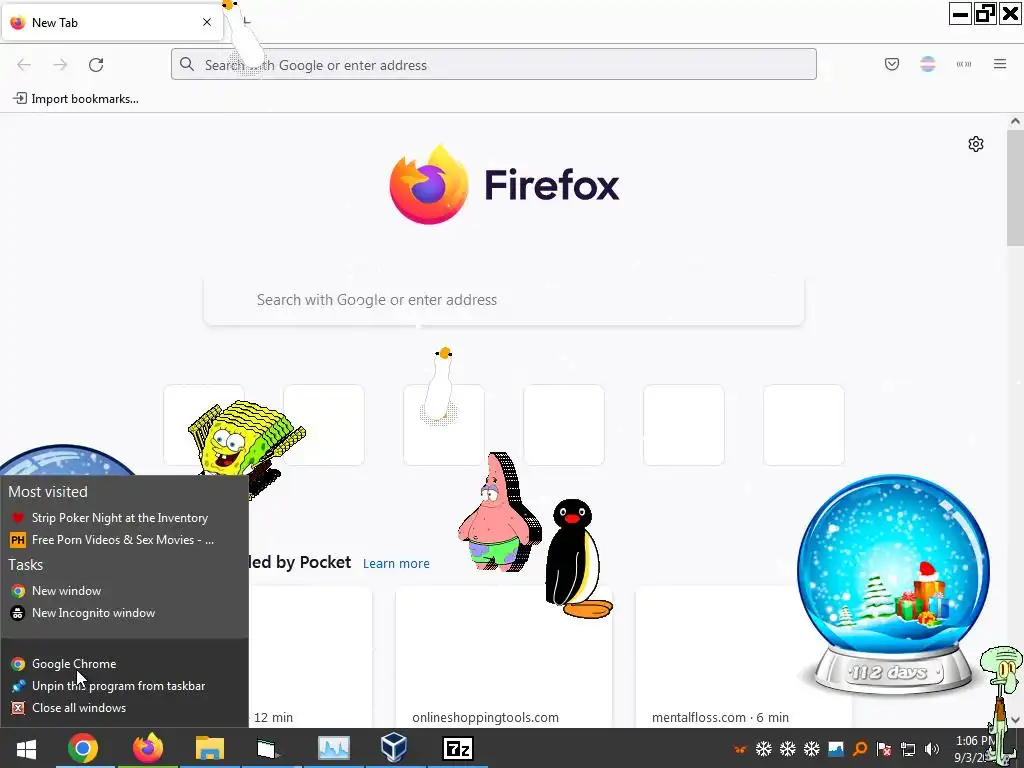Click the orange butterfly tray icon
The image size is (1024, 768).
point(740,749)
